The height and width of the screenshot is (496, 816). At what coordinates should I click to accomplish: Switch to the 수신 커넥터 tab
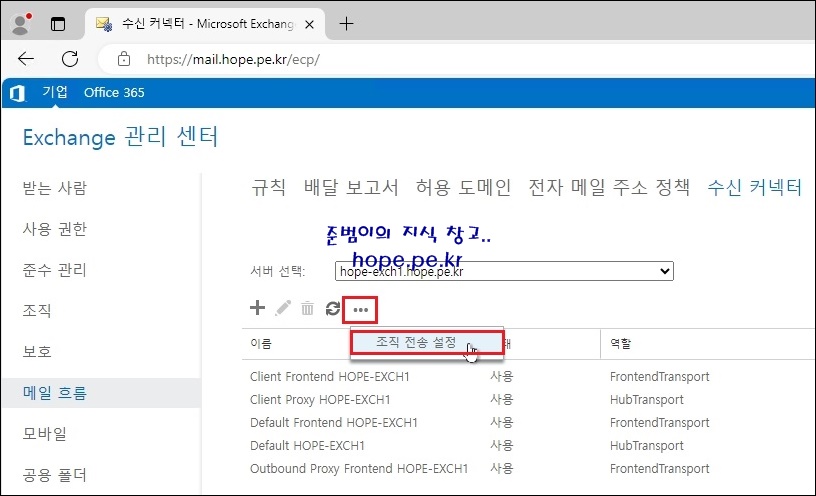point(754,187)
